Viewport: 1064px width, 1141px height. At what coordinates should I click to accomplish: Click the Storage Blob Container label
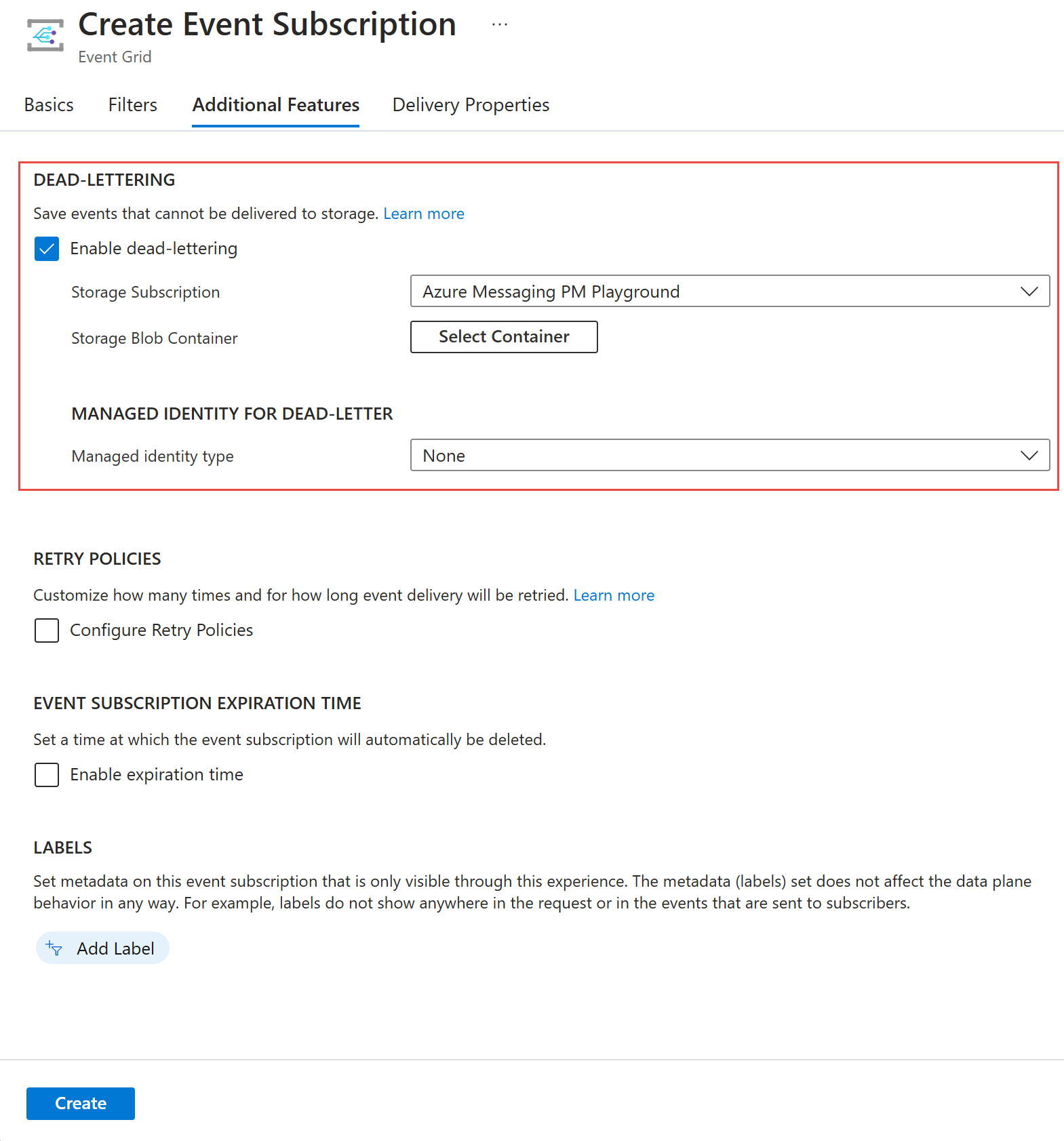coord(155,338)
